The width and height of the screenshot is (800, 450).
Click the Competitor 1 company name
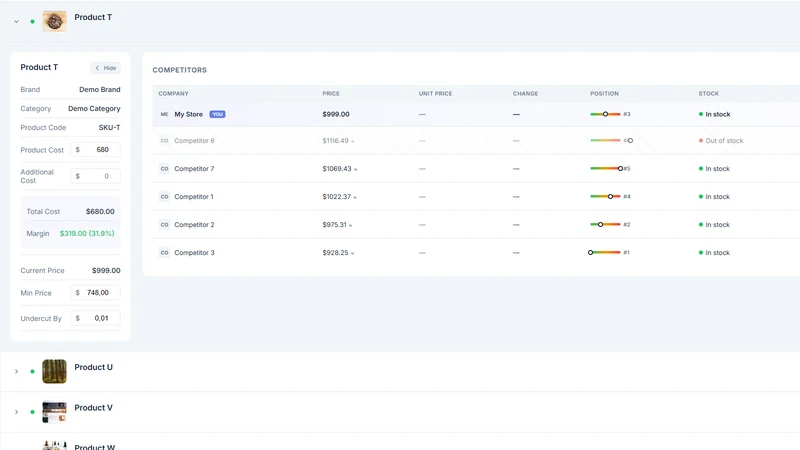click(x=194, y=196)
